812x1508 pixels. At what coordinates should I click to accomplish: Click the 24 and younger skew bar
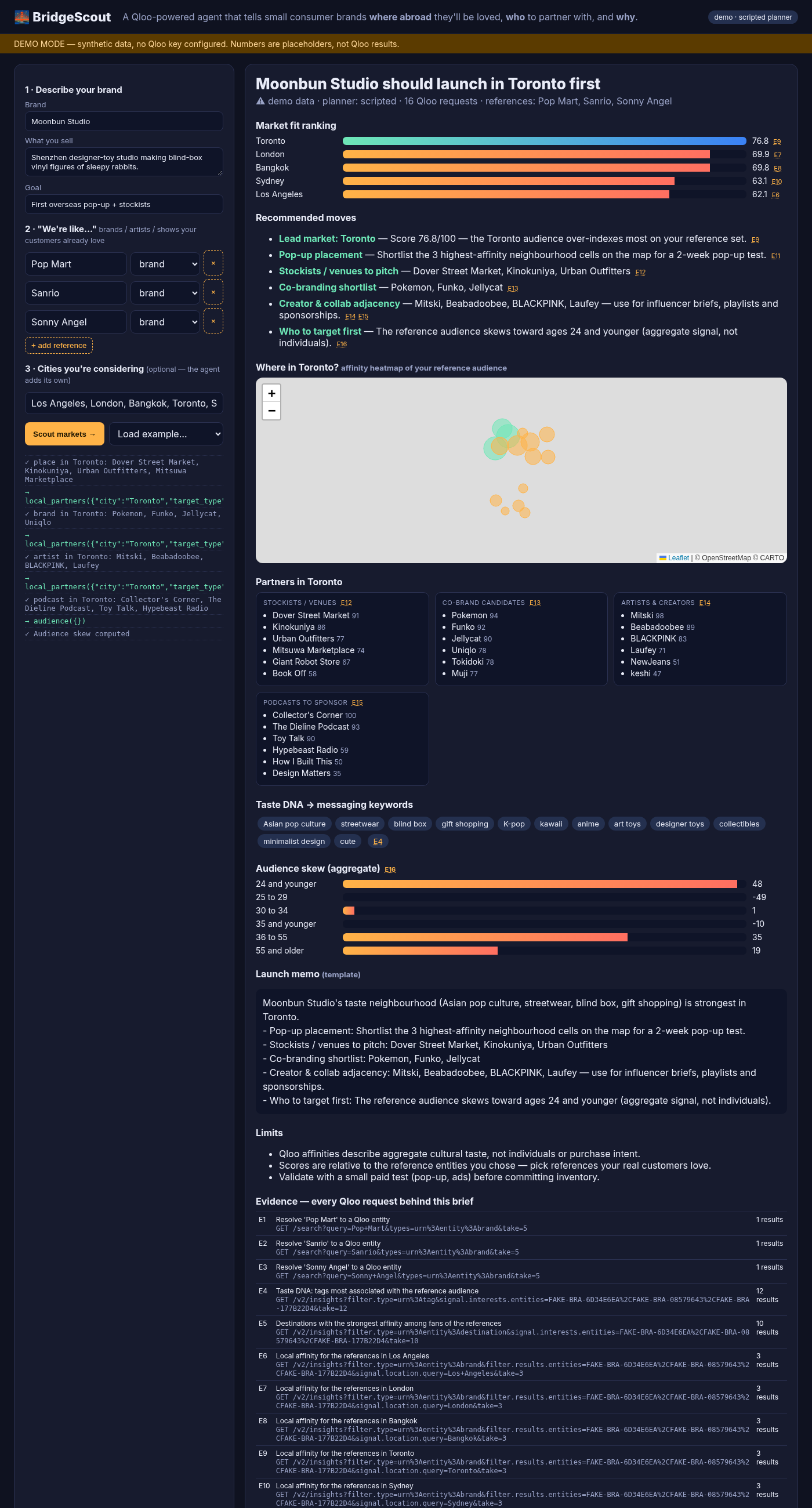(x=540, y=884)
